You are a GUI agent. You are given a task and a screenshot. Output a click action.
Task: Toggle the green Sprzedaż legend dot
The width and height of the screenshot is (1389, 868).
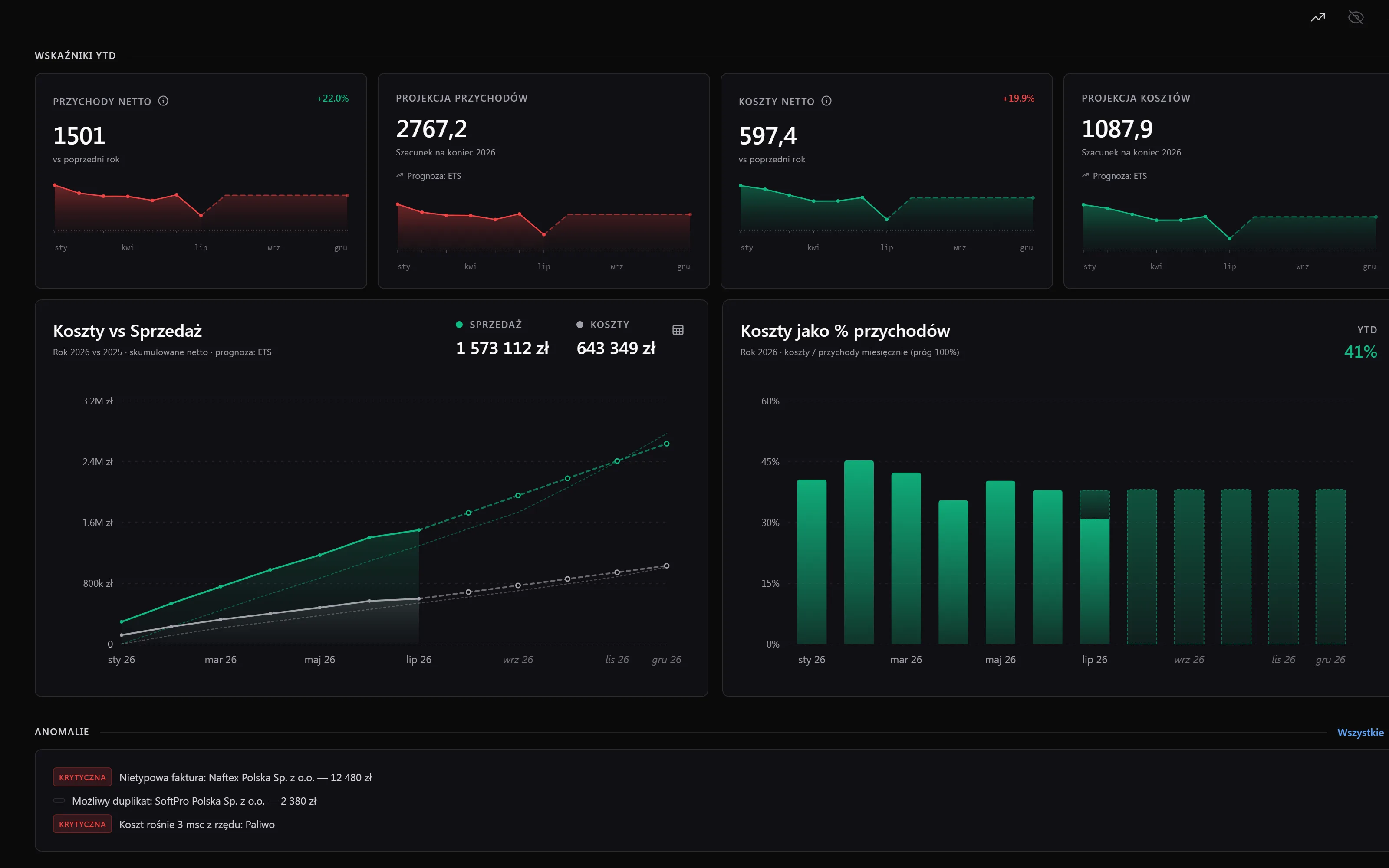tap(459, 325)
